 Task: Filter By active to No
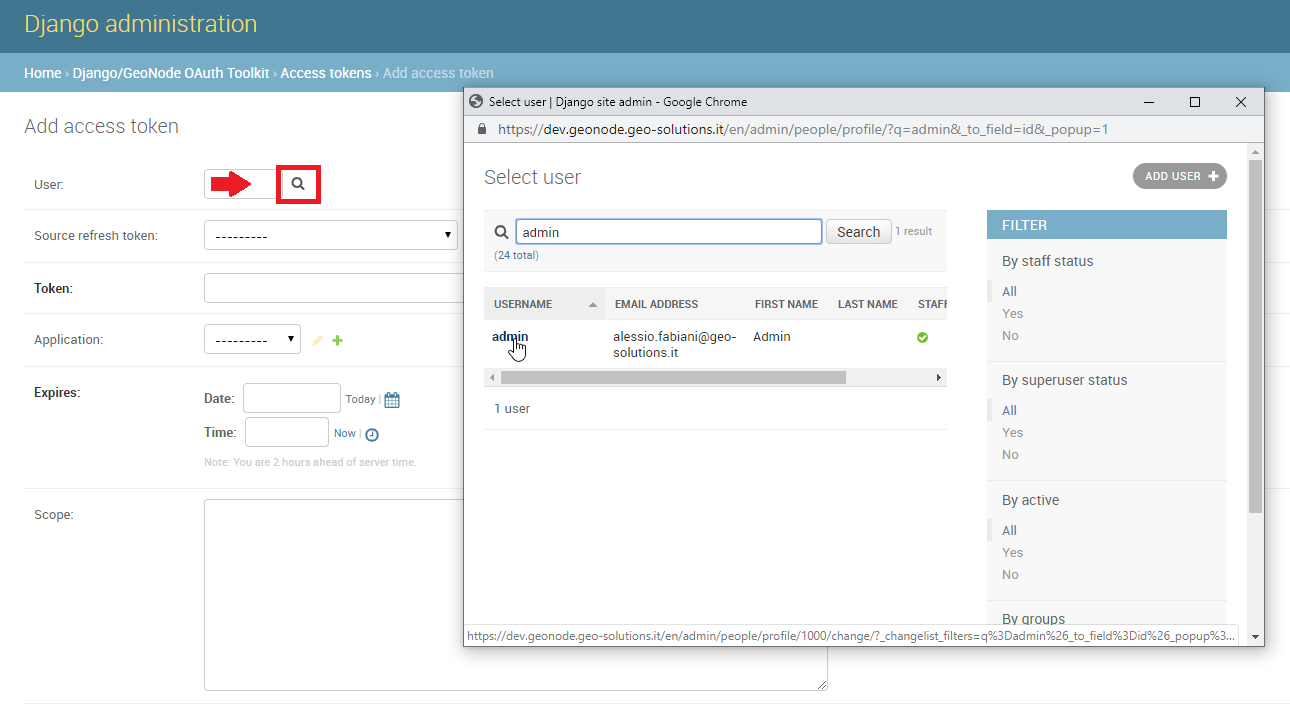1010,575
